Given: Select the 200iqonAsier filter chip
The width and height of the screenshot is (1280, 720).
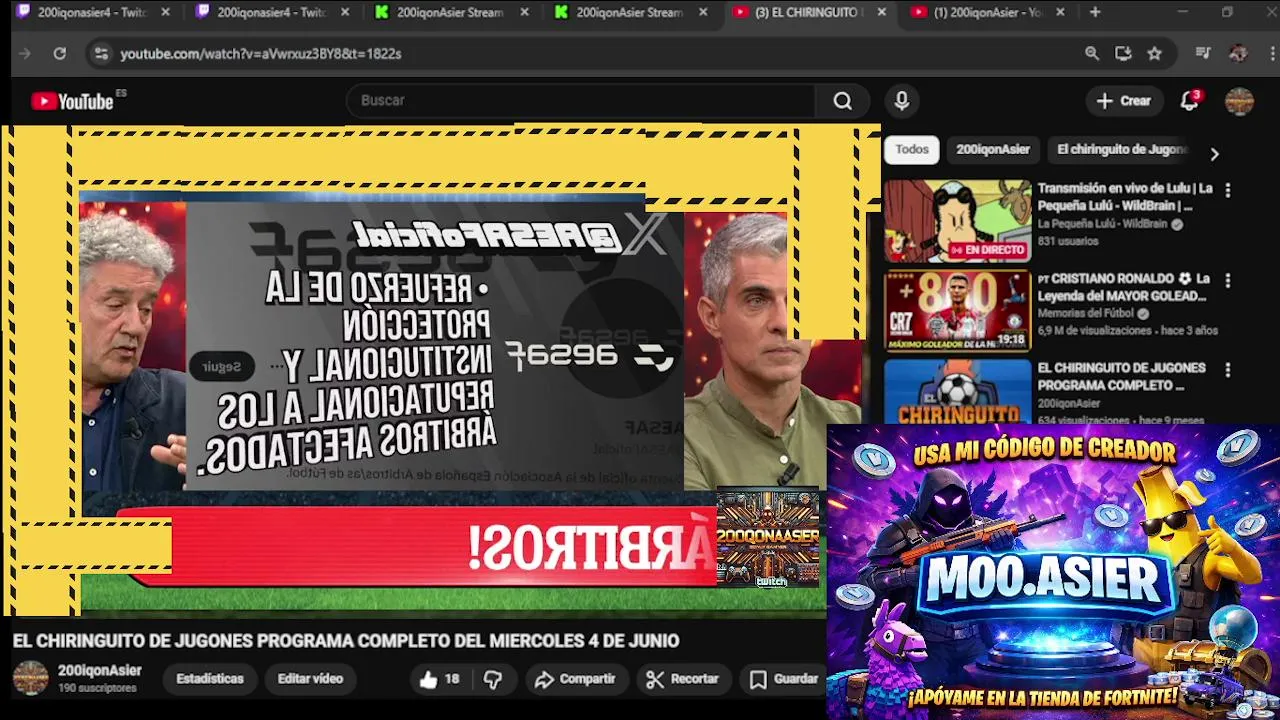Looking at the screenshot, I should tap(993, 149).
